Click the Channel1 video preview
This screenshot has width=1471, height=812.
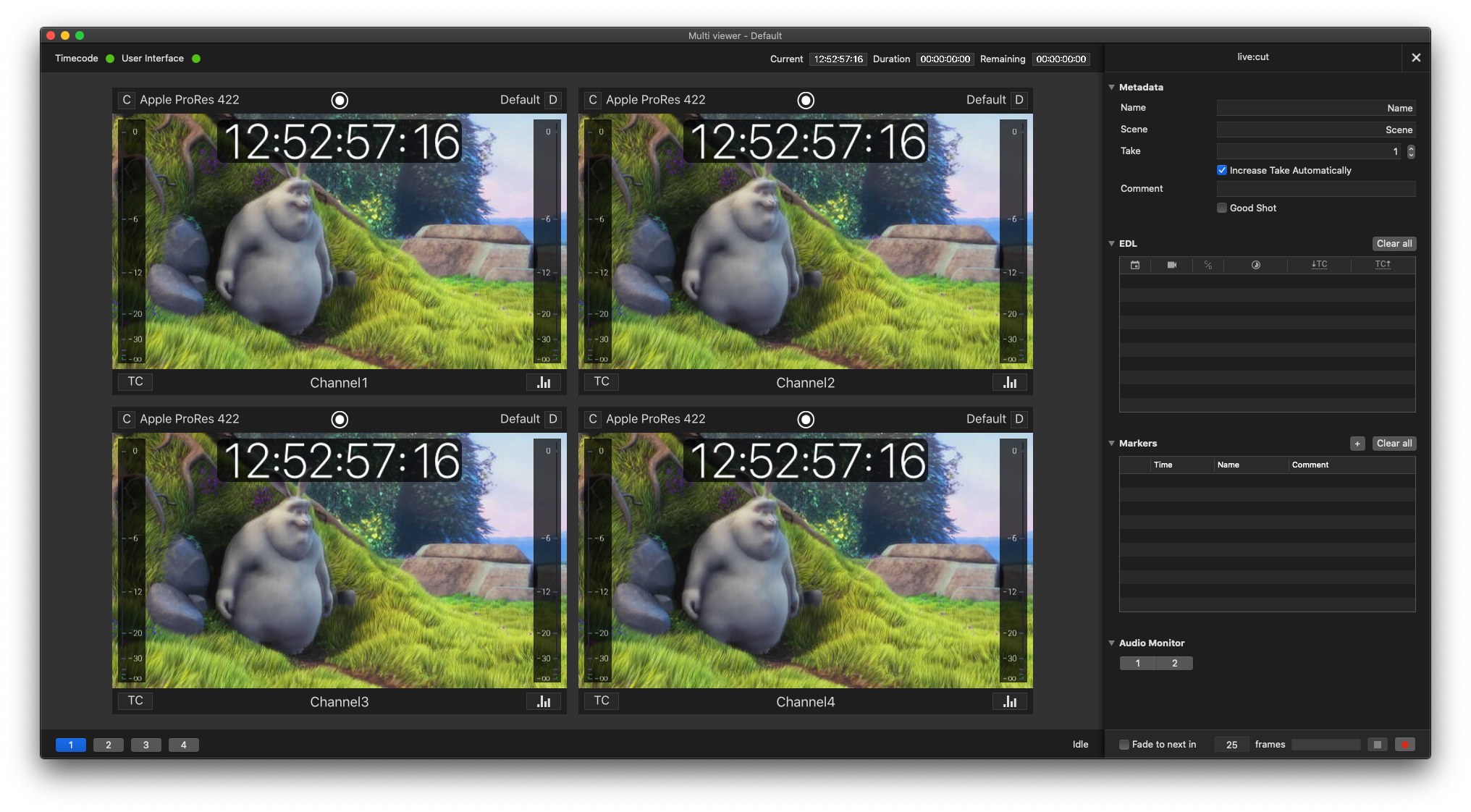tap(340, 241)
